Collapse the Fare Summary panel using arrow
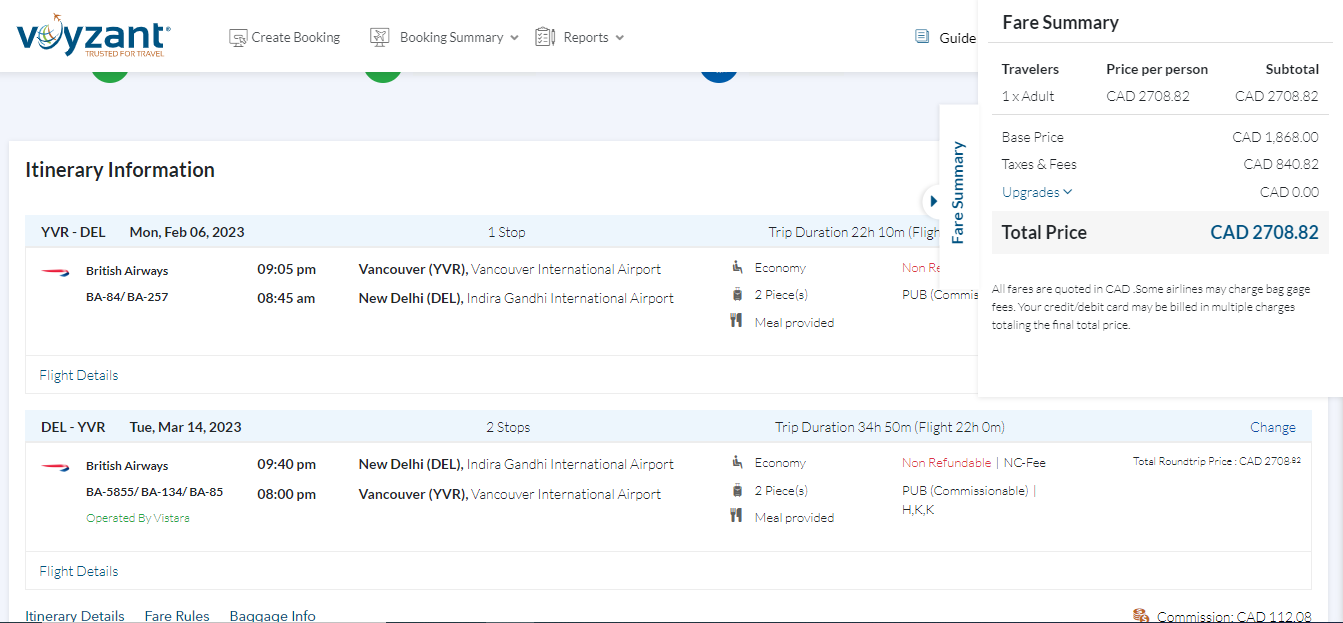Image resolution: width=1343 pixels, height=623 pixels. point(933,201)
